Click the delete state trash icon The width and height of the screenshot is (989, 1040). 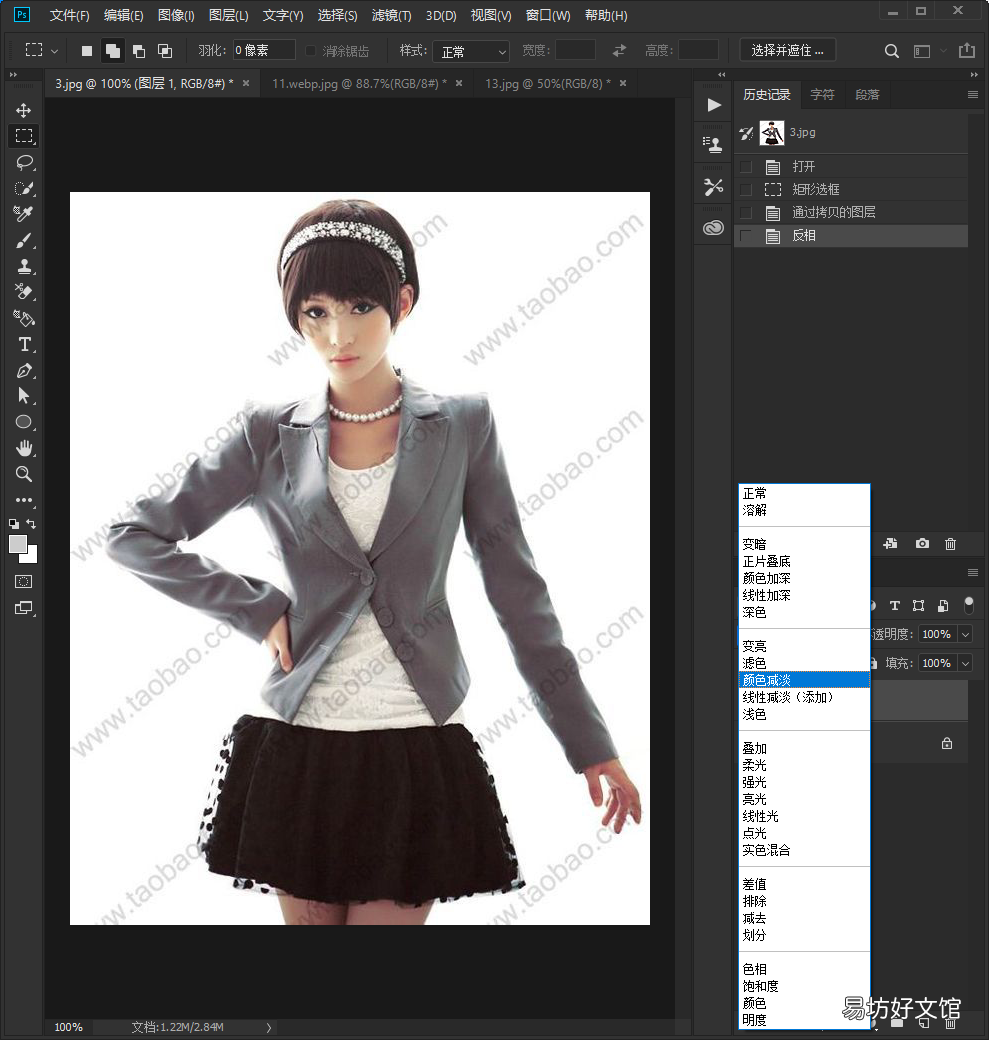(950, 544)
